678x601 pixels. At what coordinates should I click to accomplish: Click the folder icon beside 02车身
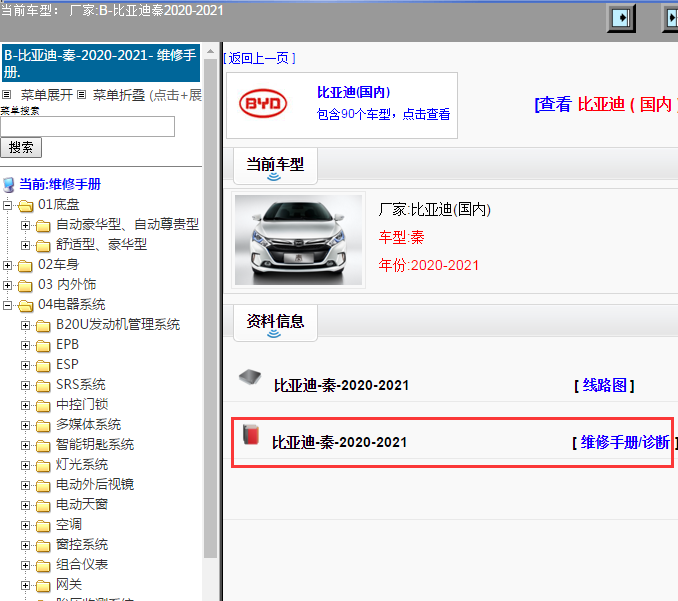[25, 265]
